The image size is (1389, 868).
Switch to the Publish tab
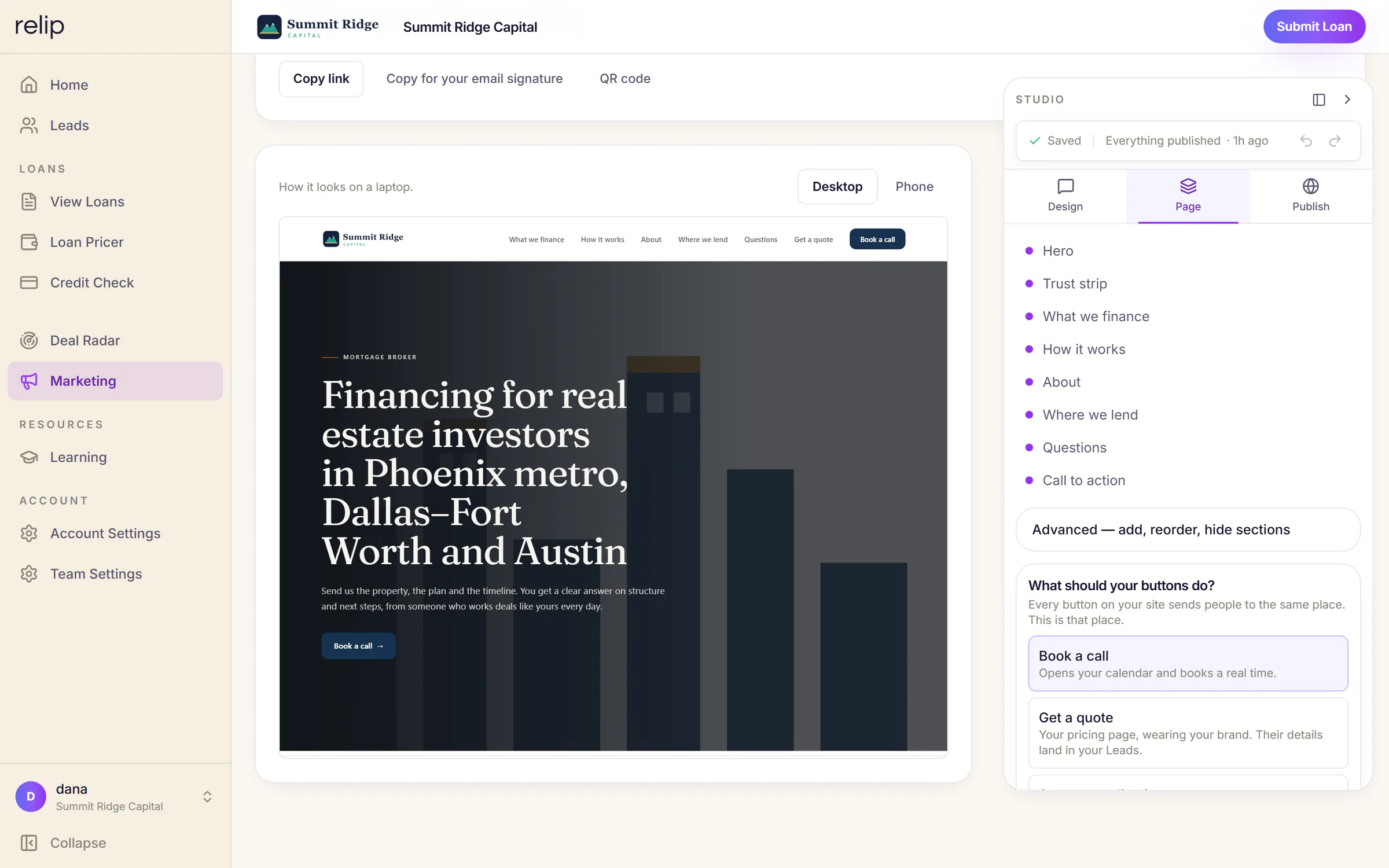[x=1310, y=196]
